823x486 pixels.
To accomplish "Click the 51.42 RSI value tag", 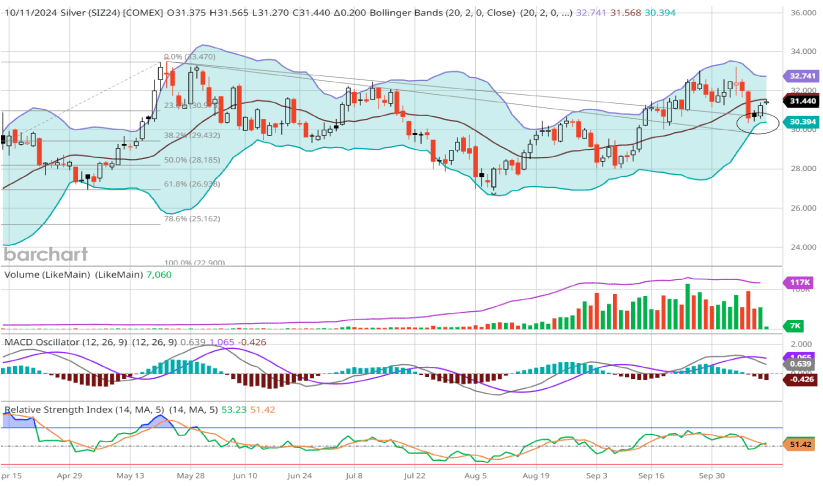I will tap(801, 443).
